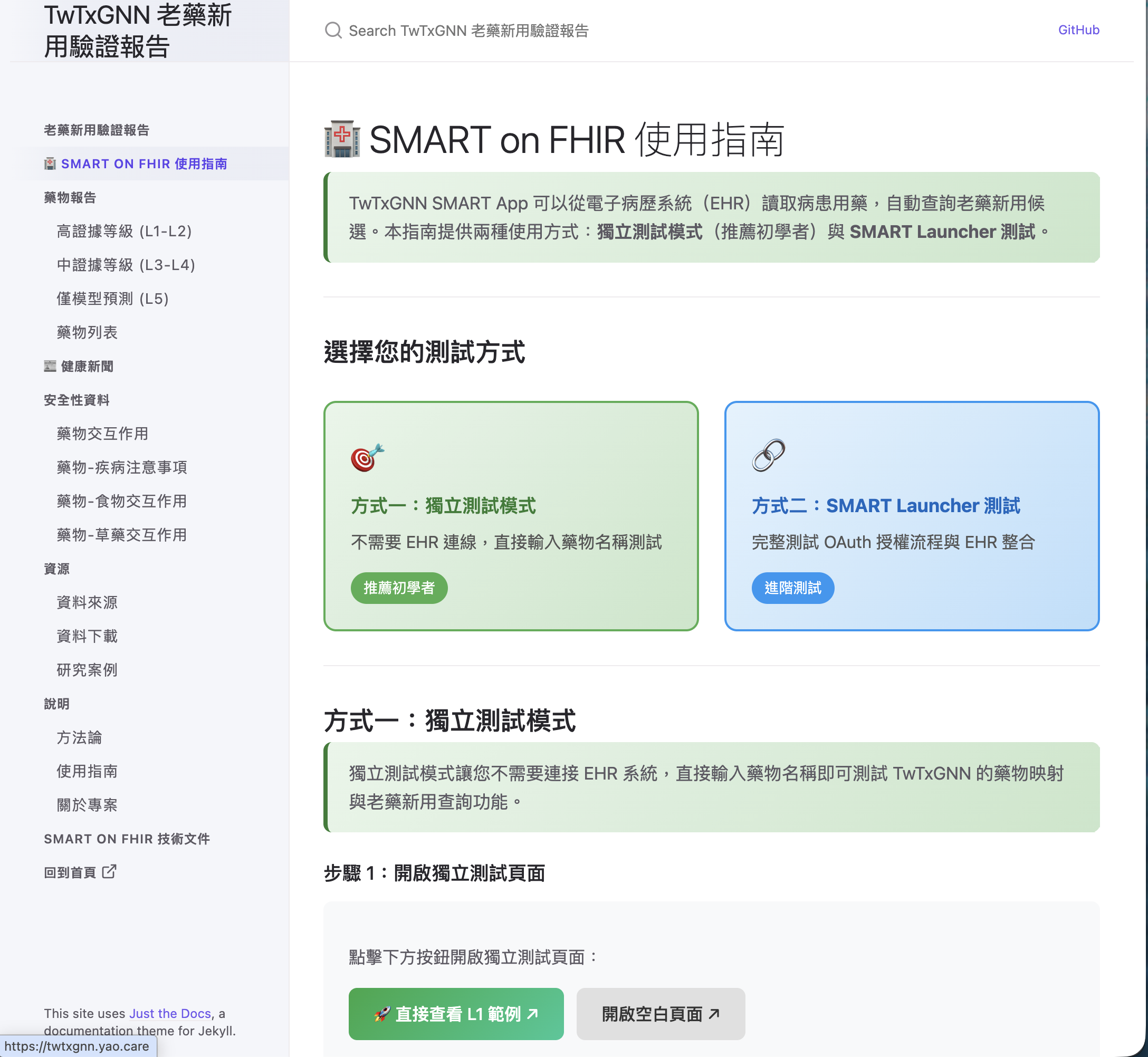Click the rocket icon on the L1 範例 button

pos(382,1013)
